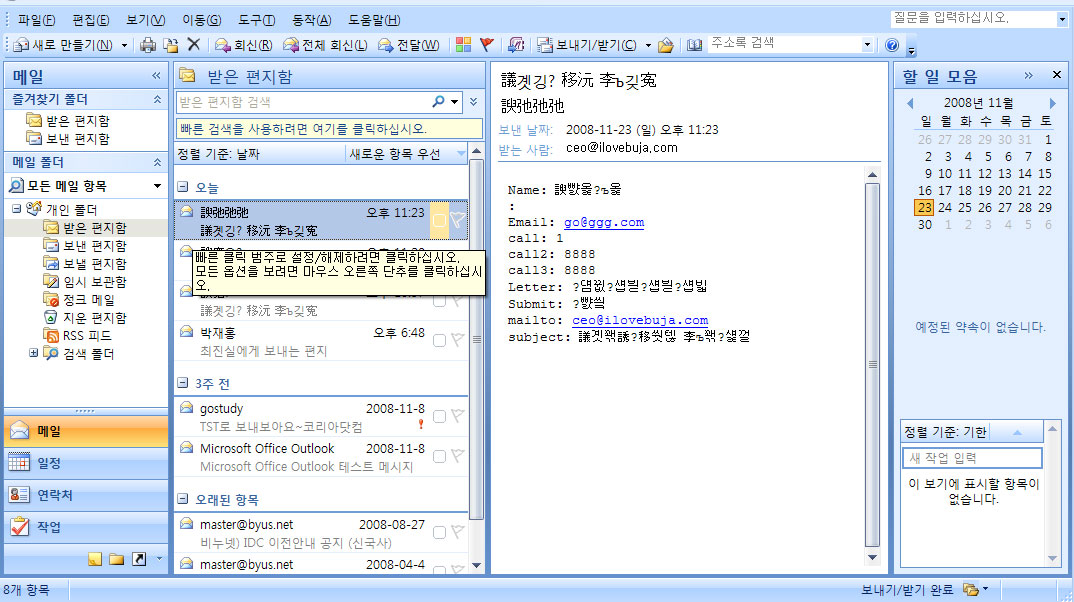This screenshot has width=1074, height=602.
Task: Click in the 새 작업 입력 task field
Action: point(973,457)
